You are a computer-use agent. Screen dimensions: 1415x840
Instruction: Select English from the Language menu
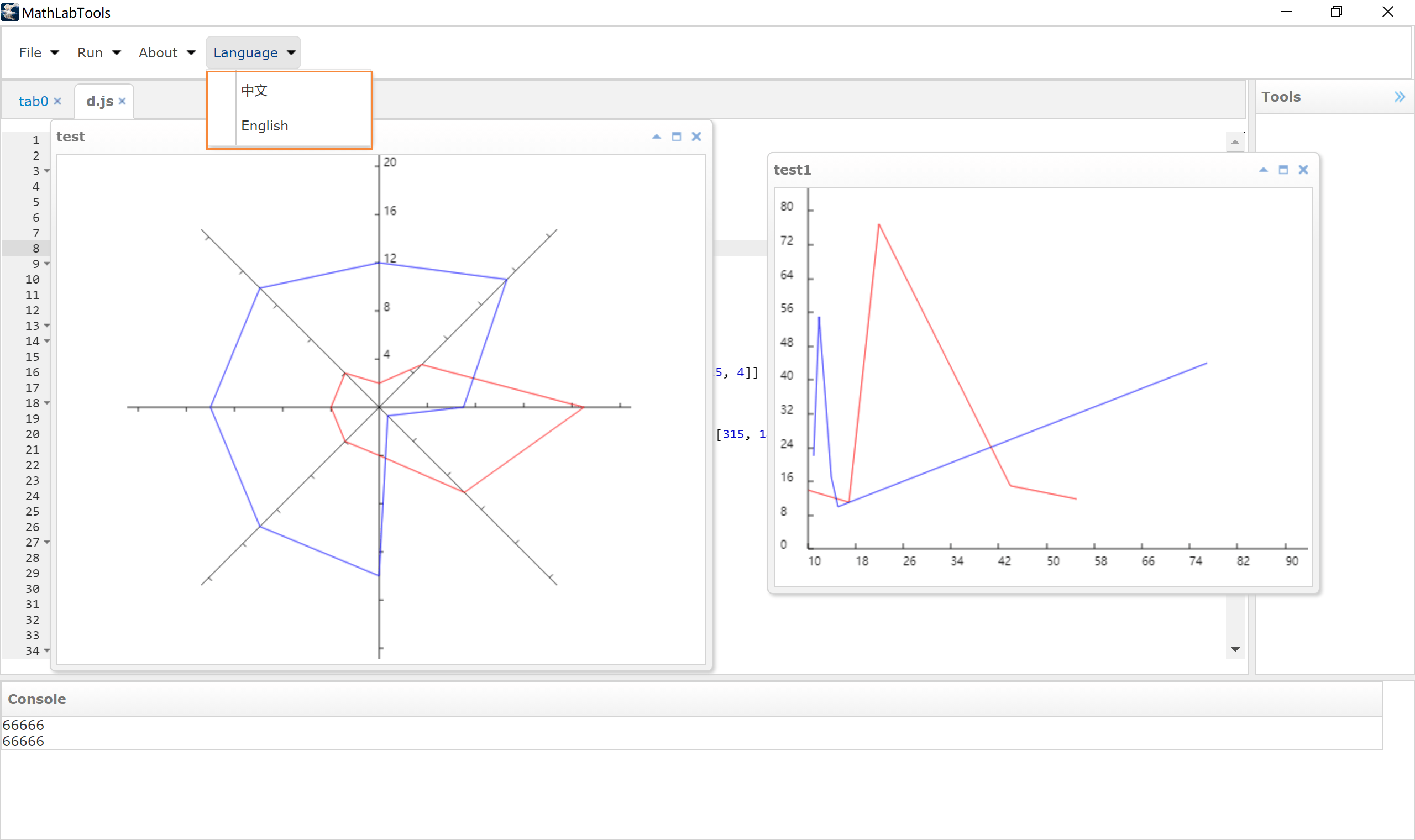coord(265,125)
